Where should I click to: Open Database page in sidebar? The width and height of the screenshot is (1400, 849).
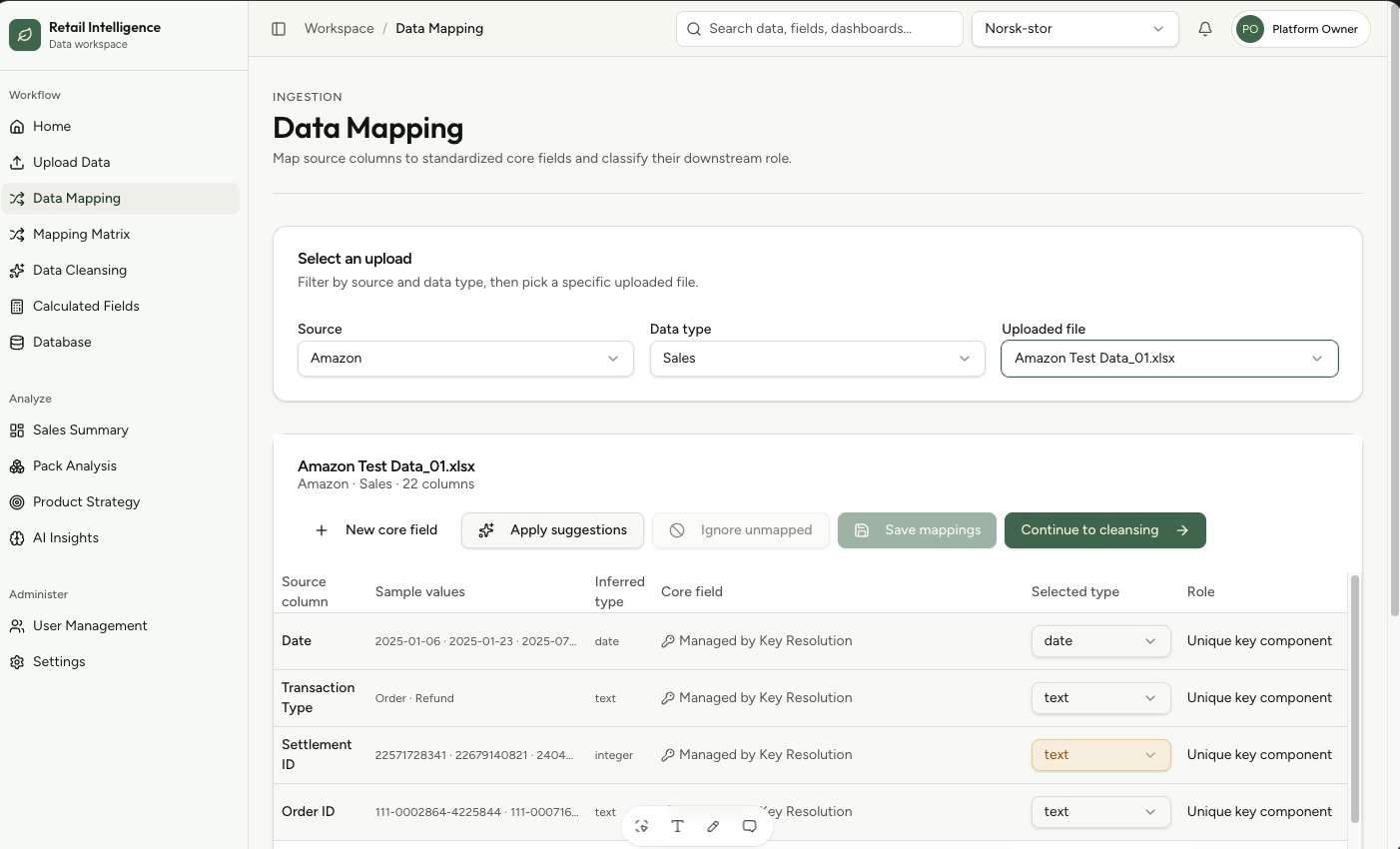pyautogui.click(x=121, y=343)
